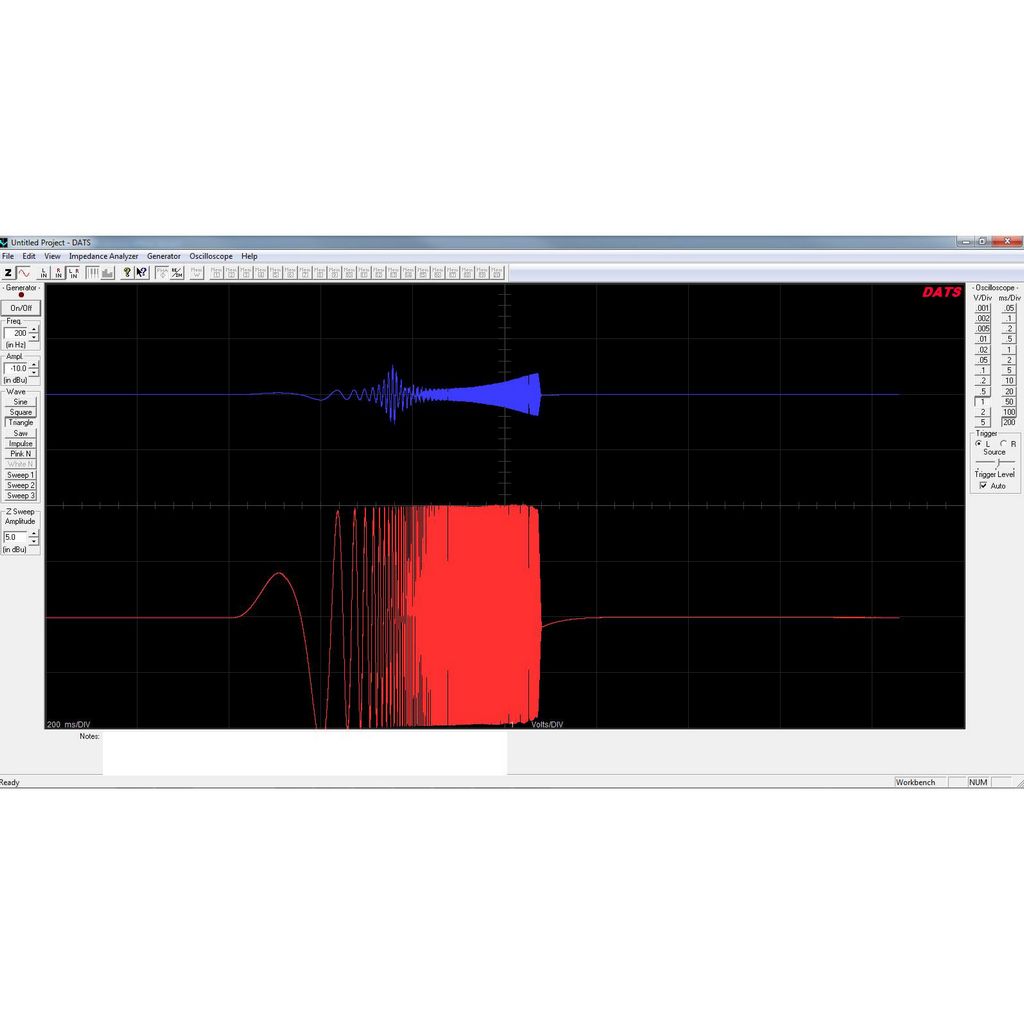Open the Help menu
Screen dimensions: 1024x1024
click(249, 257)
